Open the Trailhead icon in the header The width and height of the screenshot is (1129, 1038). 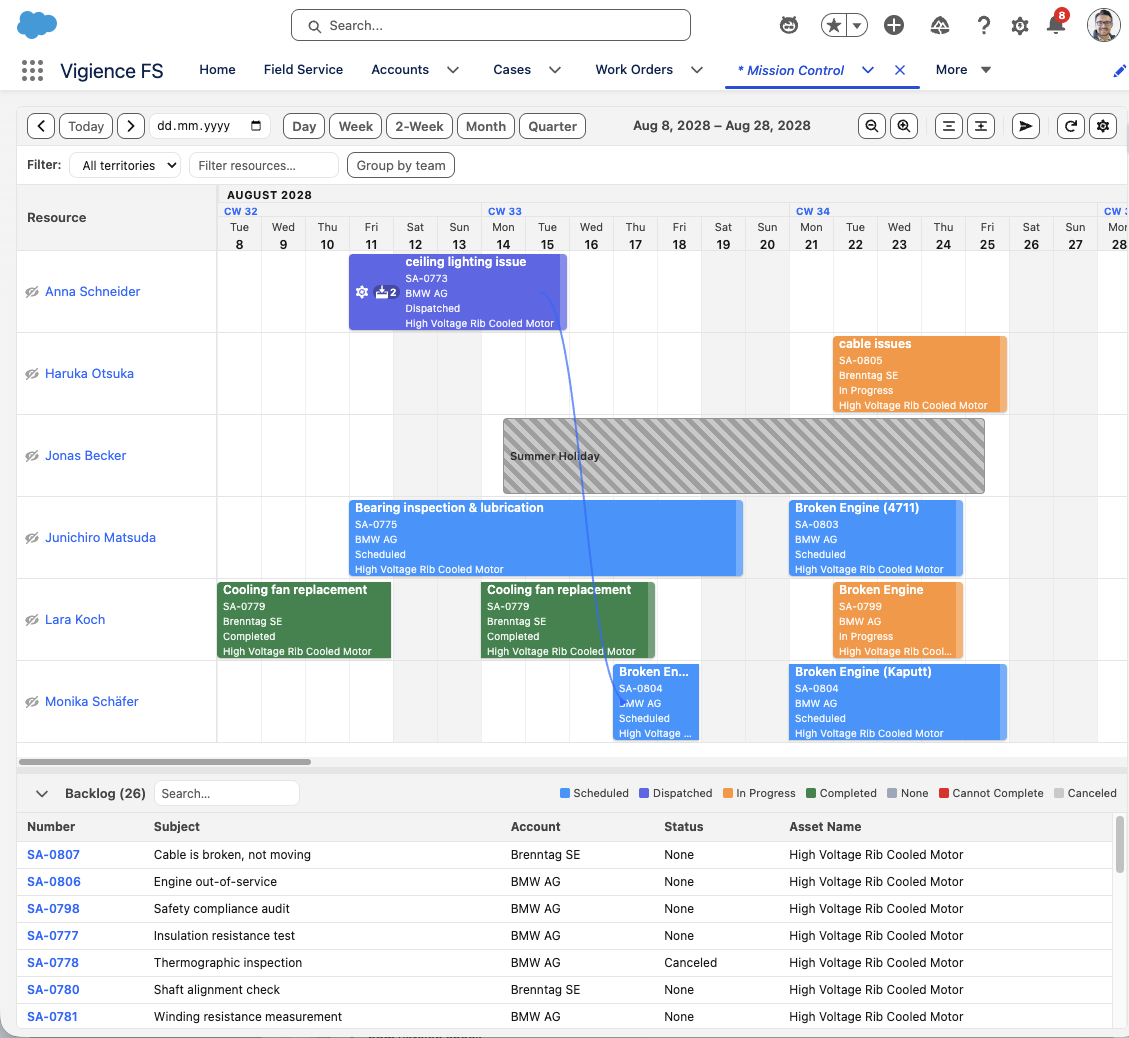pyautogui.click(x=940, y=26)
